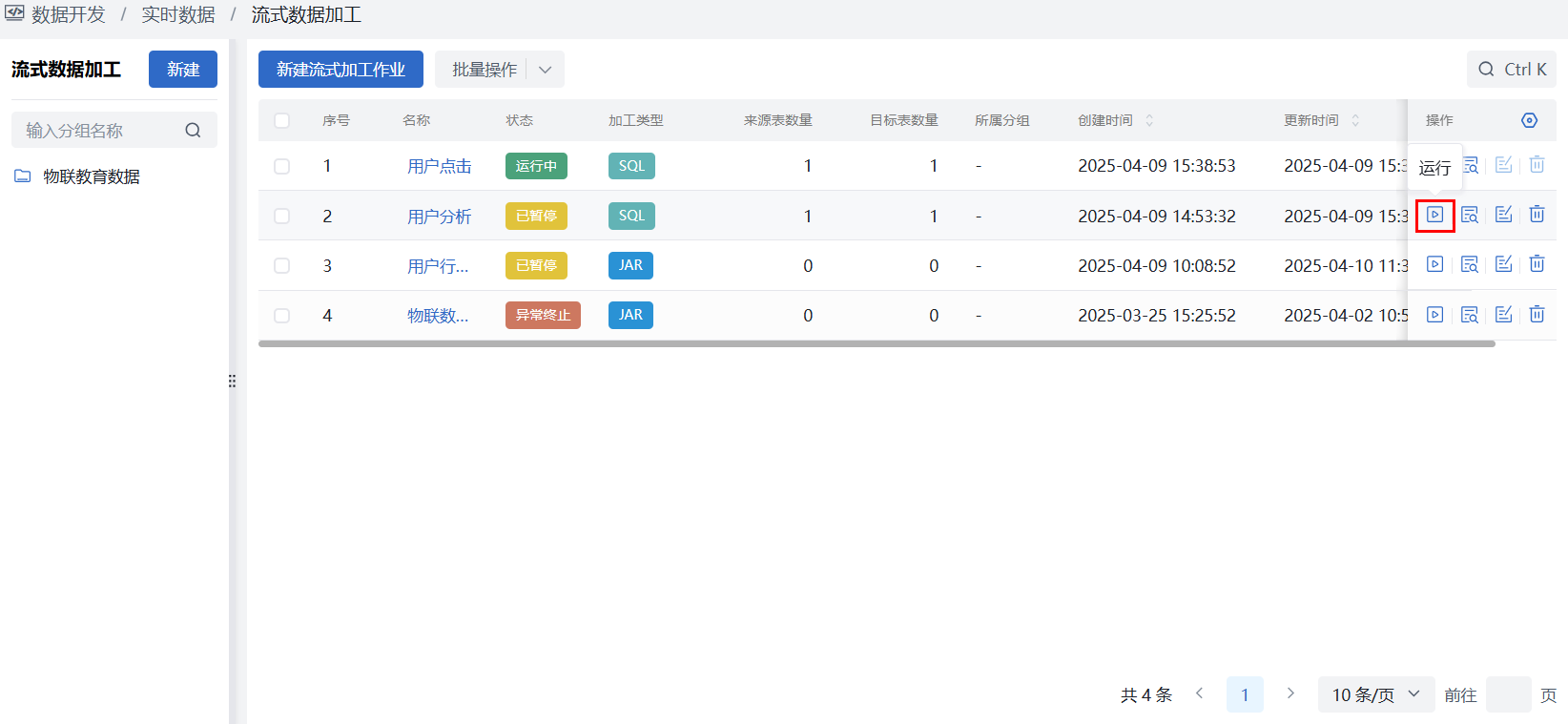Click the 输入分组名称 input field
The height and width of the screenshot is (724, 1568).
(x=114, y=130)
